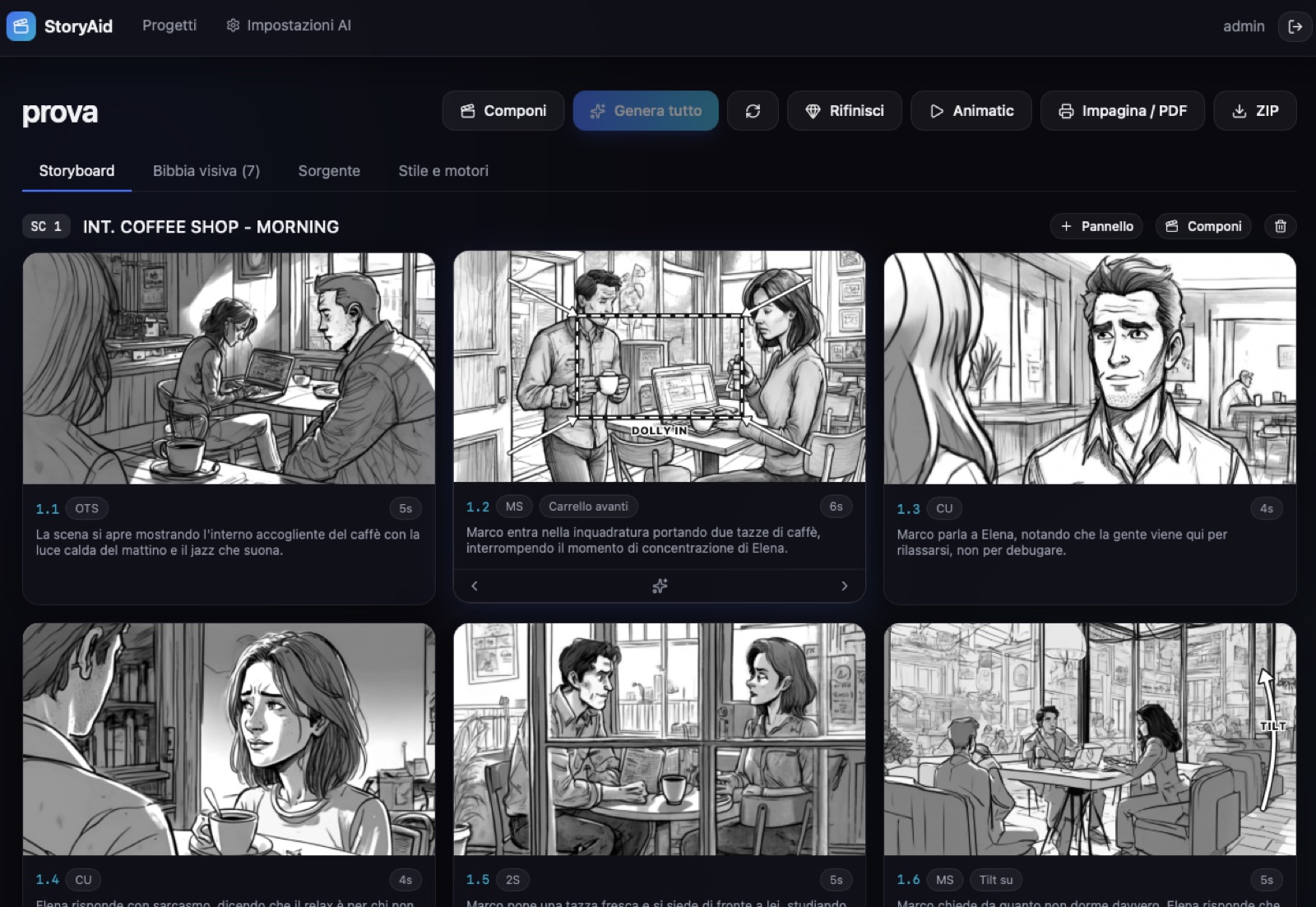The width and height of the screenshot is (1316, 907).
Task: Open panel 1.4 Elena close-up thumbnail
Action: coord(229,739)
